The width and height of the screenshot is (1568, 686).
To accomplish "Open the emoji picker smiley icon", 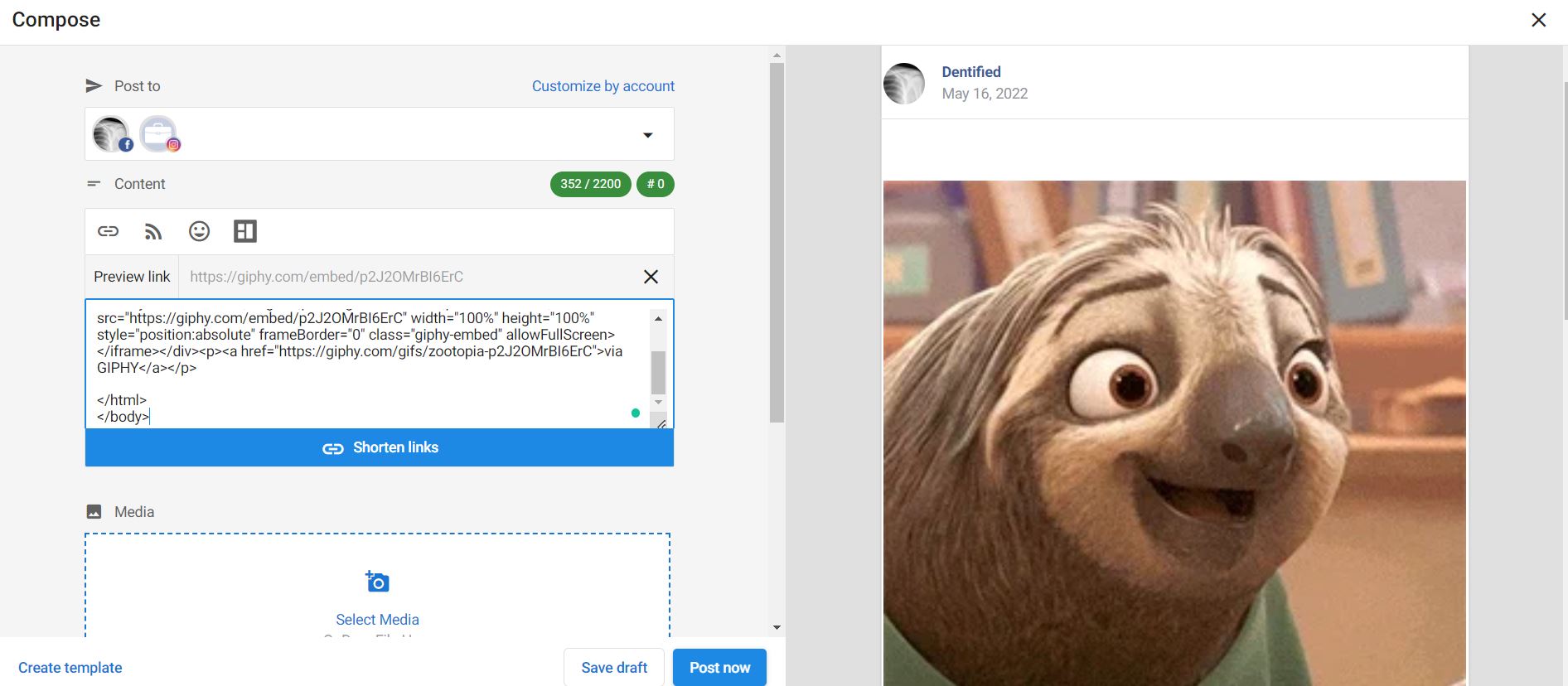I will click(x=199, y=231).
